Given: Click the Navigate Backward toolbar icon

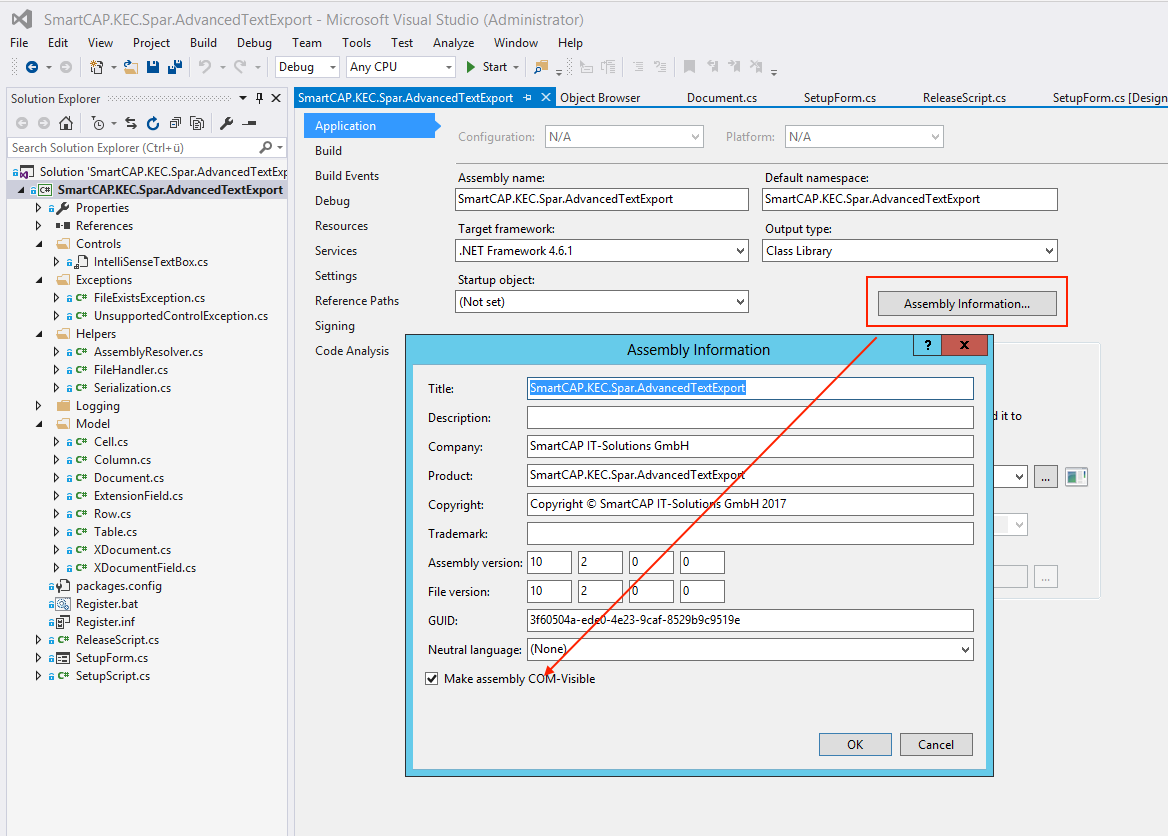Looking at the screenshot, I should coord(31,67).
